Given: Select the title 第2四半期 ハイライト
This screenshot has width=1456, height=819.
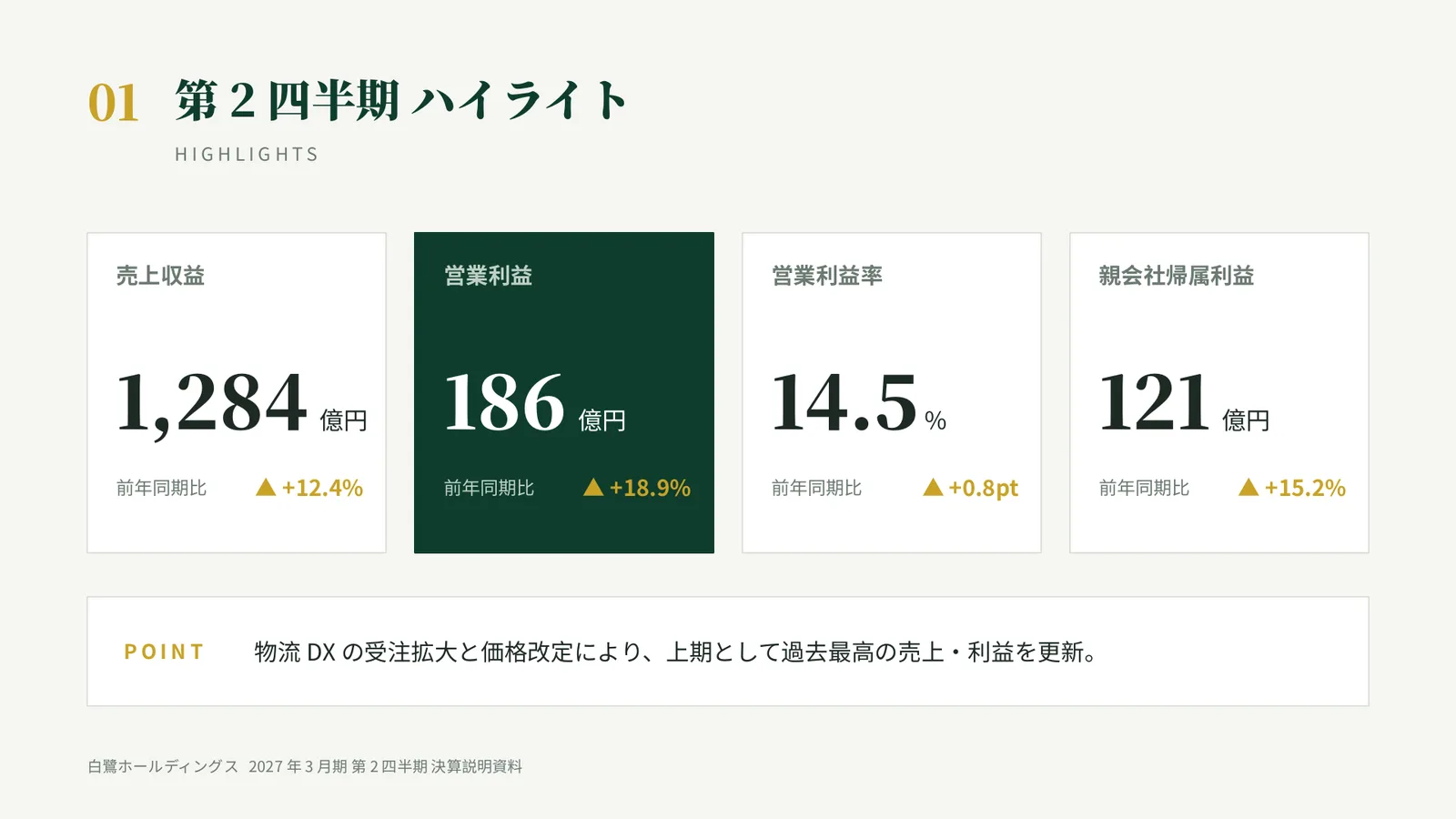Looking at the screenshot, I should (401, 100).
